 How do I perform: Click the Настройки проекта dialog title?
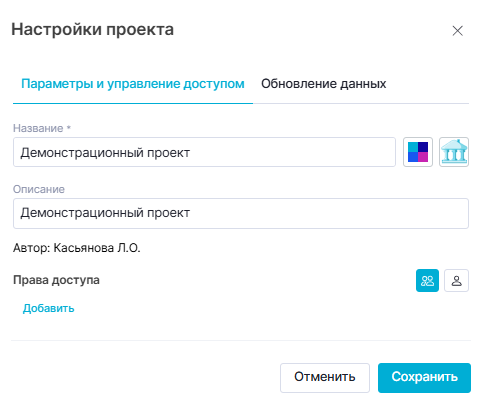(x=93, y=30)
